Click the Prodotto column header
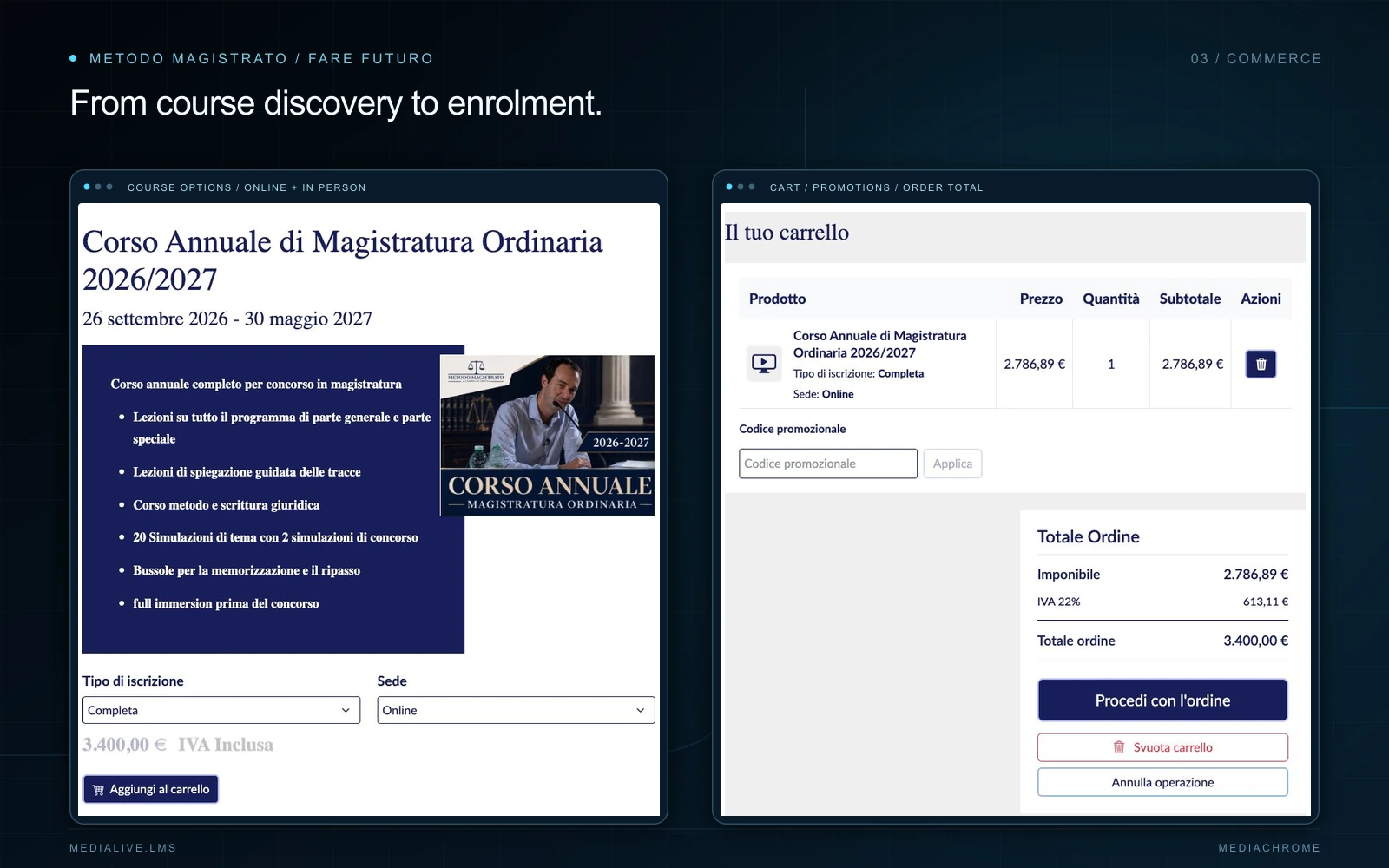Viewport: 1389px width, 868px height. click(x=777, y=299)
